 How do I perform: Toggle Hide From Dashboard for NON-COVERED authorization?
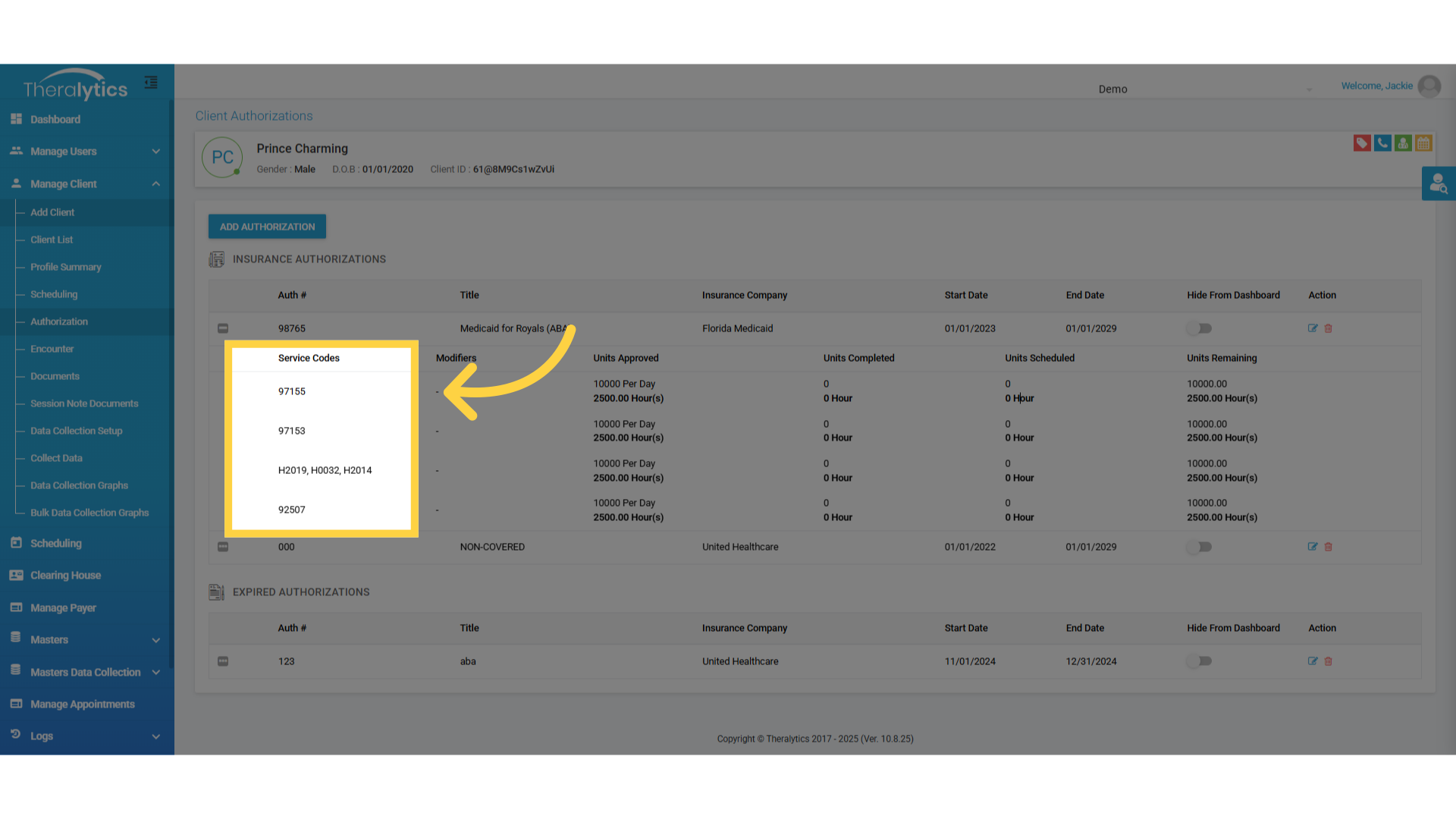click(1200, 547)
